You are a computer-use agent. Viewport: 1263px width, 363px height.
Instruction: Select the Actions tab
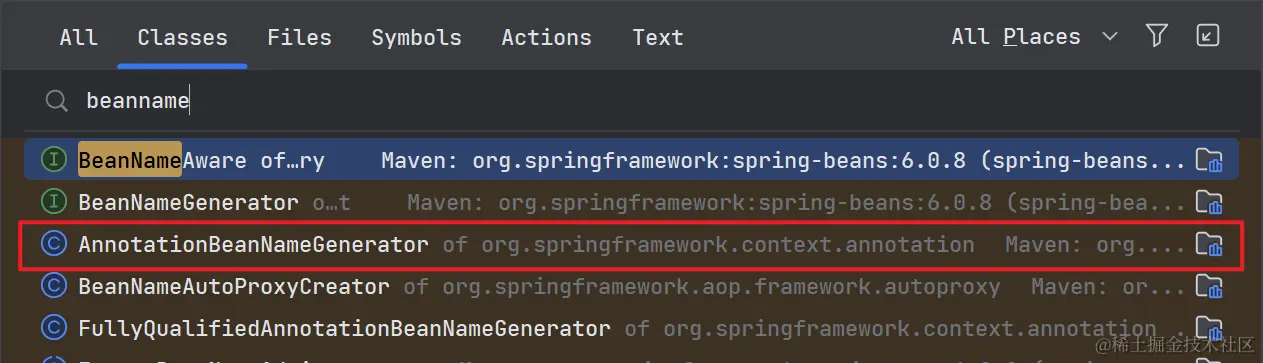pyautogui.click(x=546, y=38)
